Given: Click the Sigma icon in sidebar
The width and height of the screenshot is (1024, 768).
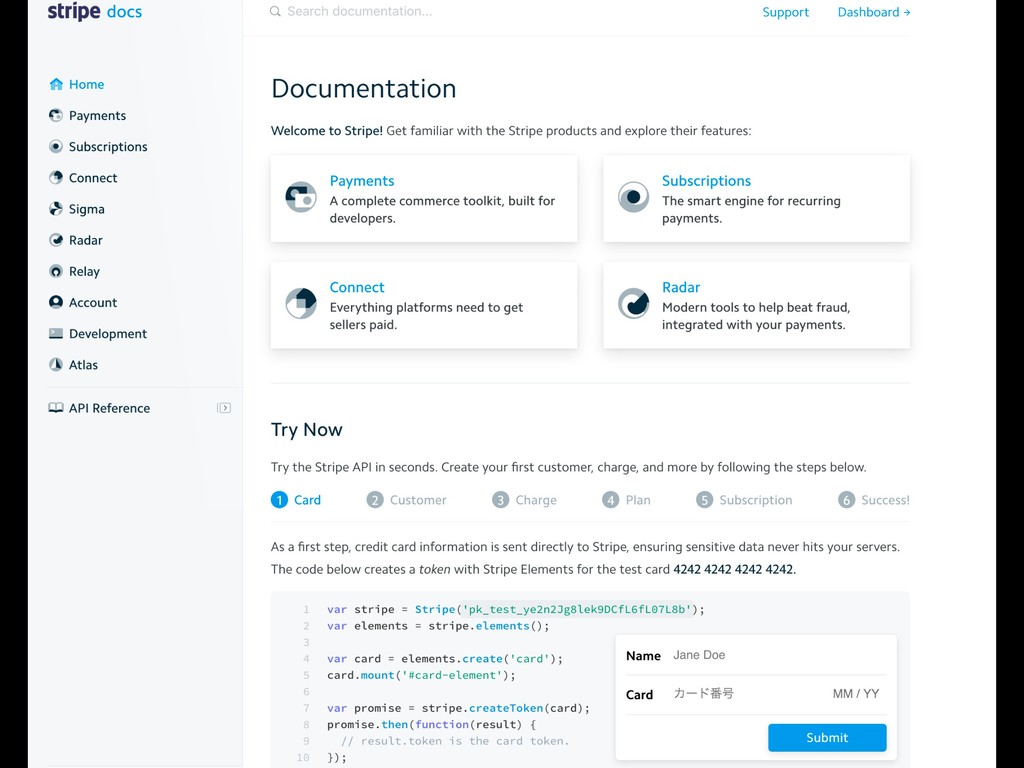Looking at the screenshot, I should coord(56,209).
